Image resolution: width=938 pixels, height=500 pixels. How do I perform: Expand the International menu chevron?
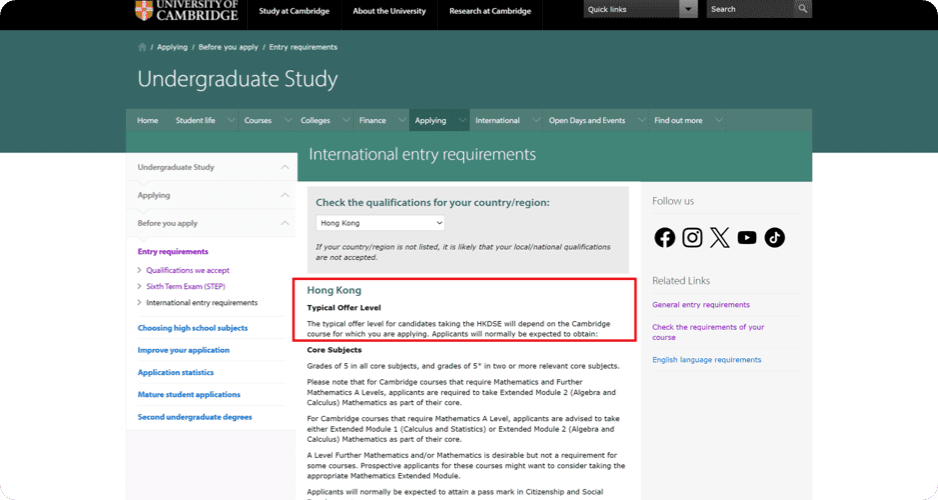536,120
